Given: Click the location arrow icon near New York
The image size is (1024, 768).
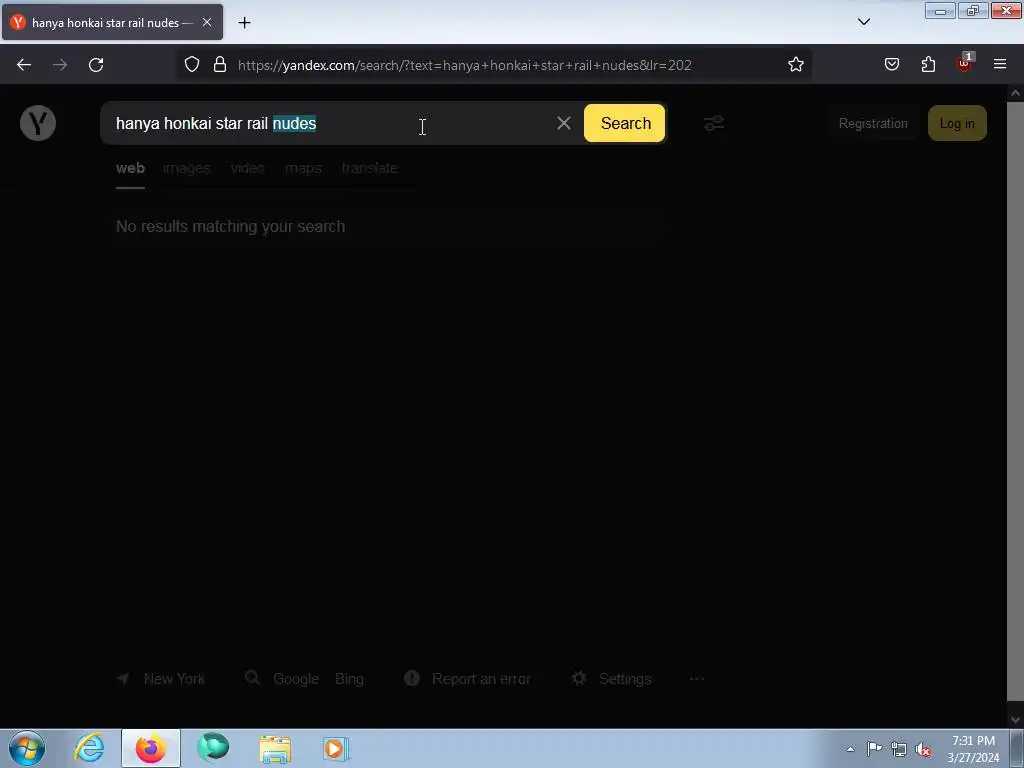Looking at the screenshot, I should [x=123, y=679].
